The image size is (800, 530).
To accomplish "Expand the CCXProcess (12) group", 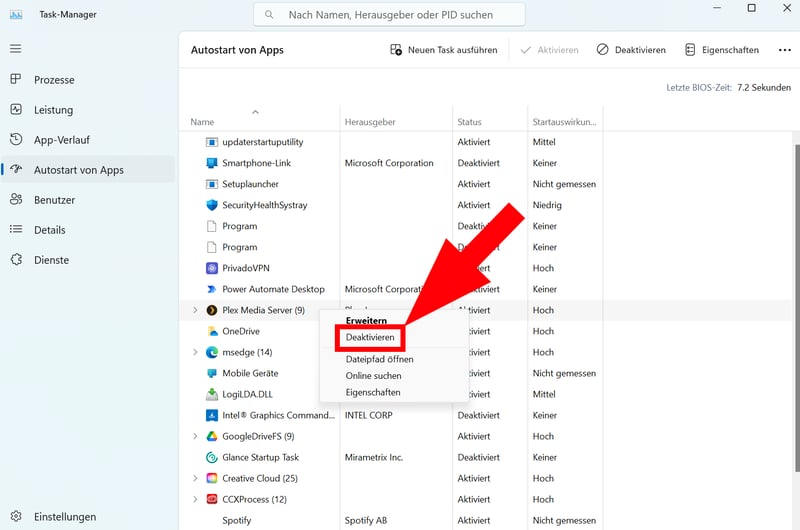I will tap(195, 499).
